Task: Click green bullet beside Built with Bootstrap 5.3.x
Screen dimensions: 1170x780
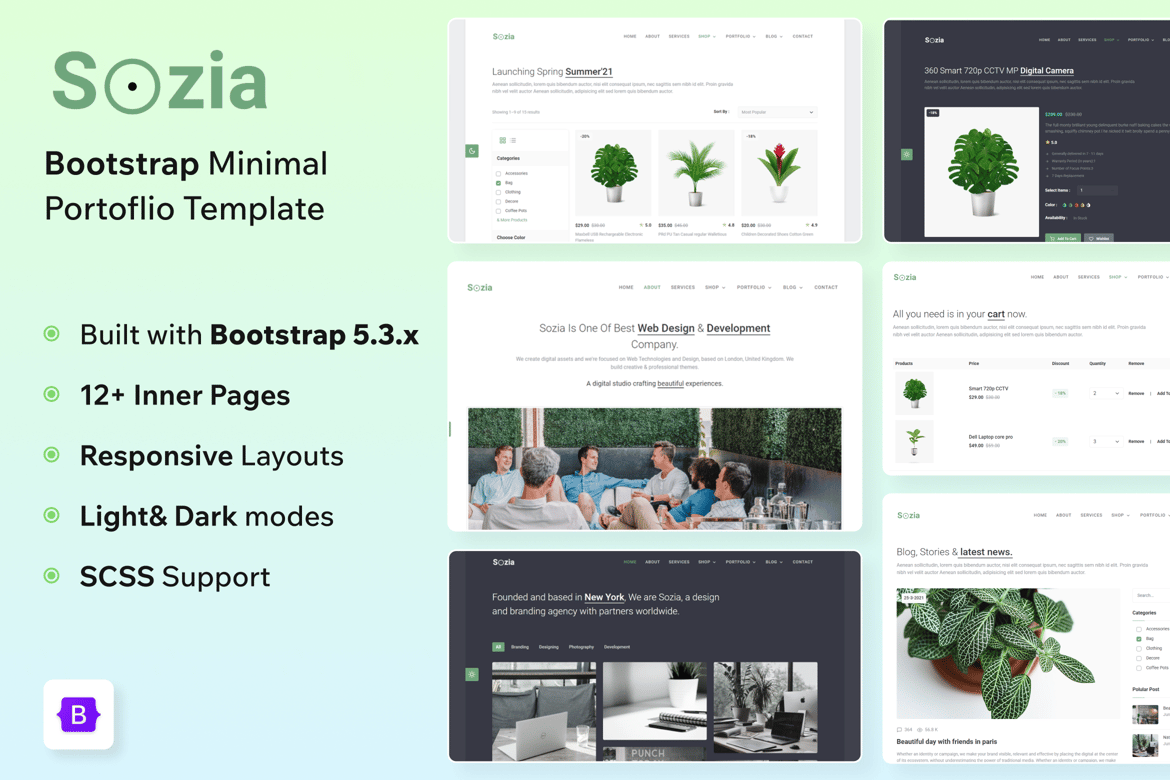Action: click(51, 334)
